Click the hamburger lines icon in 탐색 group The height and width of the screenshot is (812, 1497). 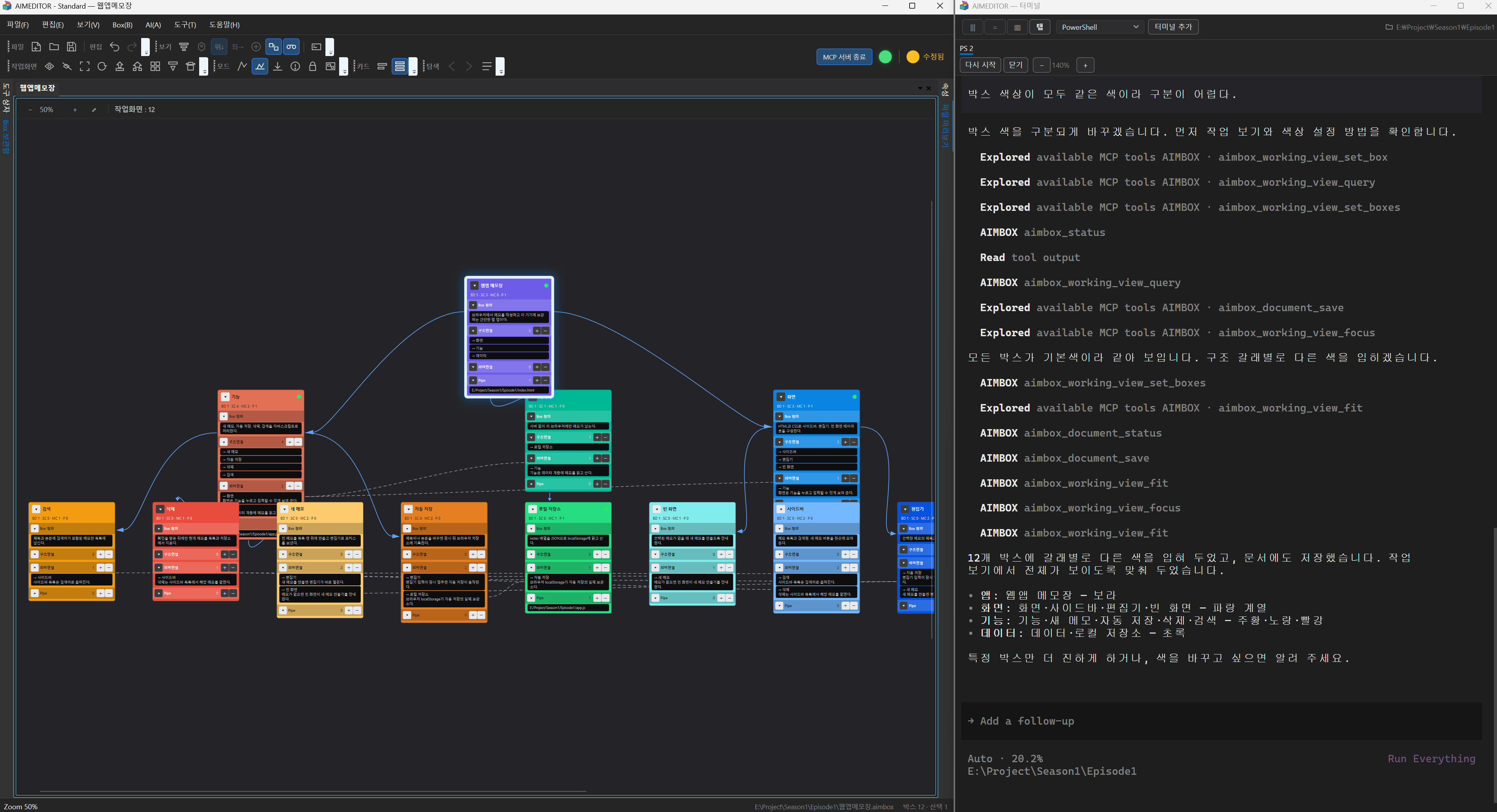pos(487,66)
